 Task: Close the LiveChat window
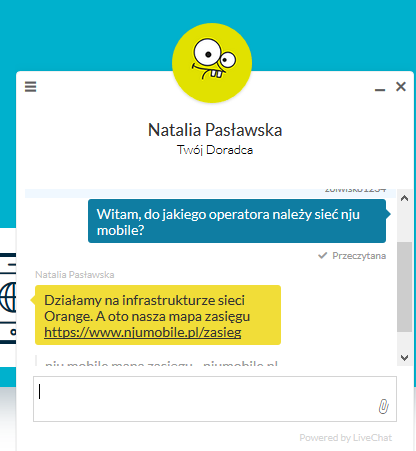(401, 87)
